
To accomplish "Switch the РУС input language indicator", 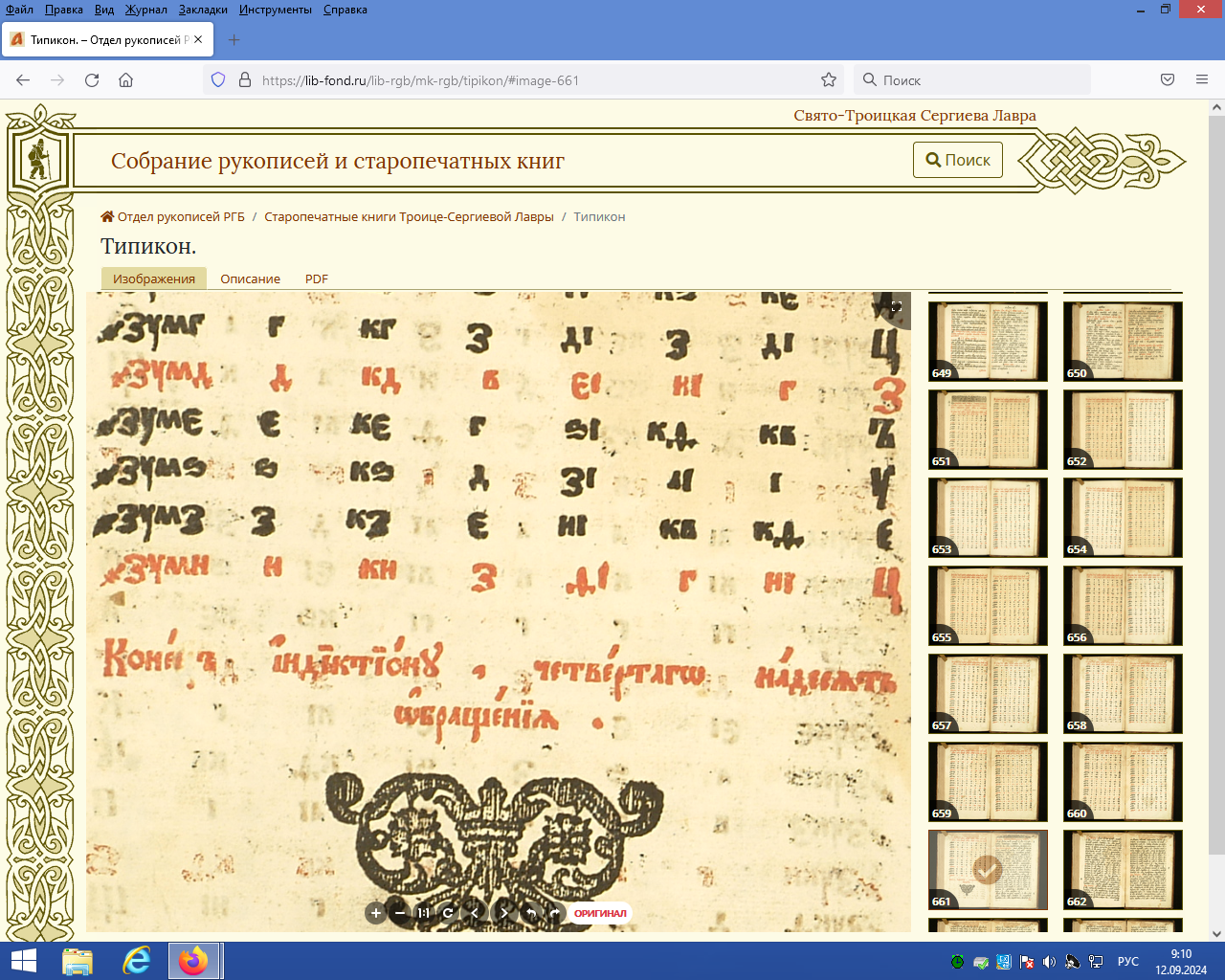I will tap(1128, 962).
